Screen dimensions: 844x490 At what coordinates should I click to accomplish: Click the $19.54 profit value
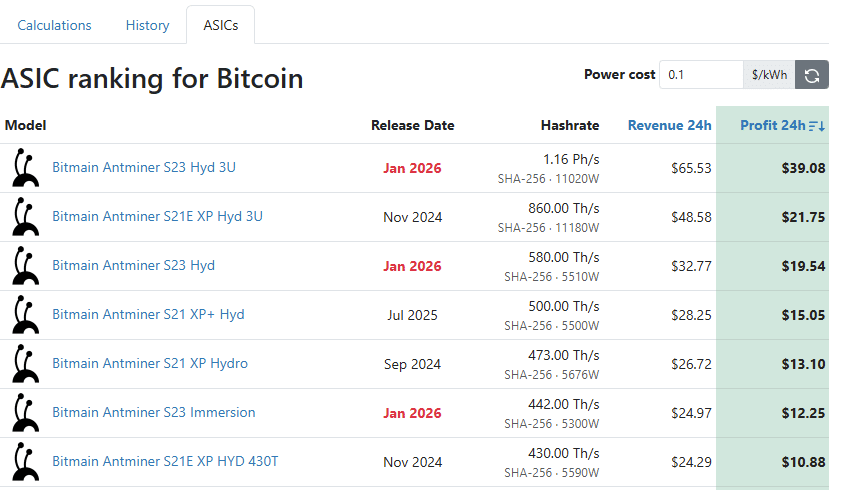click(803, 267)
